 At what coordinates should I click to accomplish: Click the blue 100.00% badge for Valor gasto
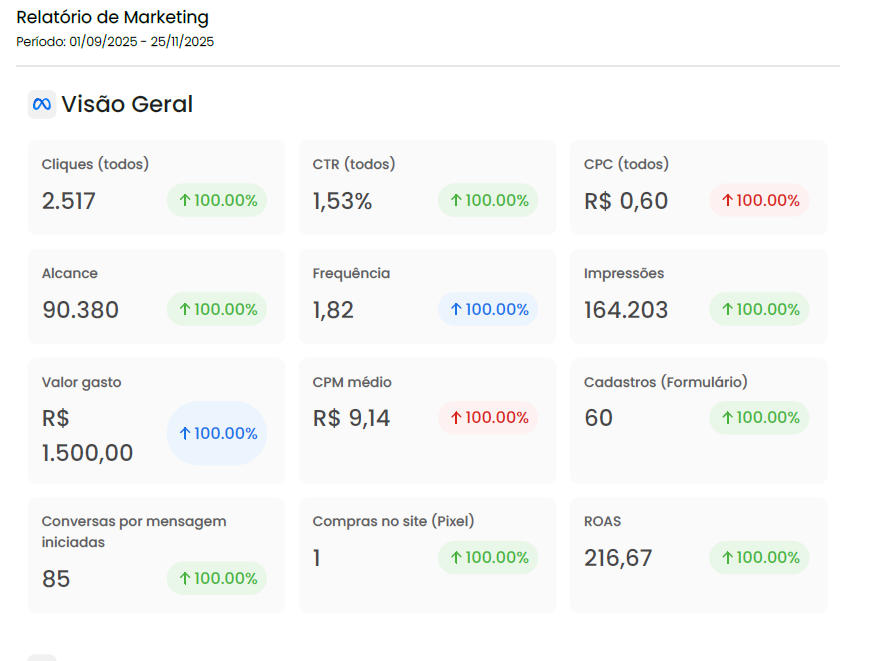tap(217, 433)
